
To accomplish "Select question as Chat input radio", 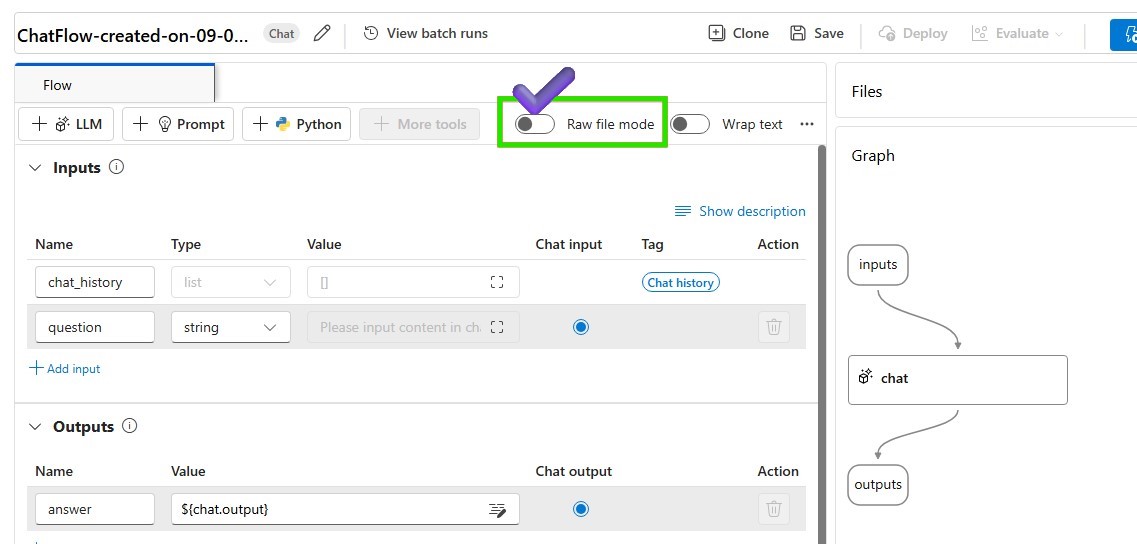I will click(x=581, y=327).
